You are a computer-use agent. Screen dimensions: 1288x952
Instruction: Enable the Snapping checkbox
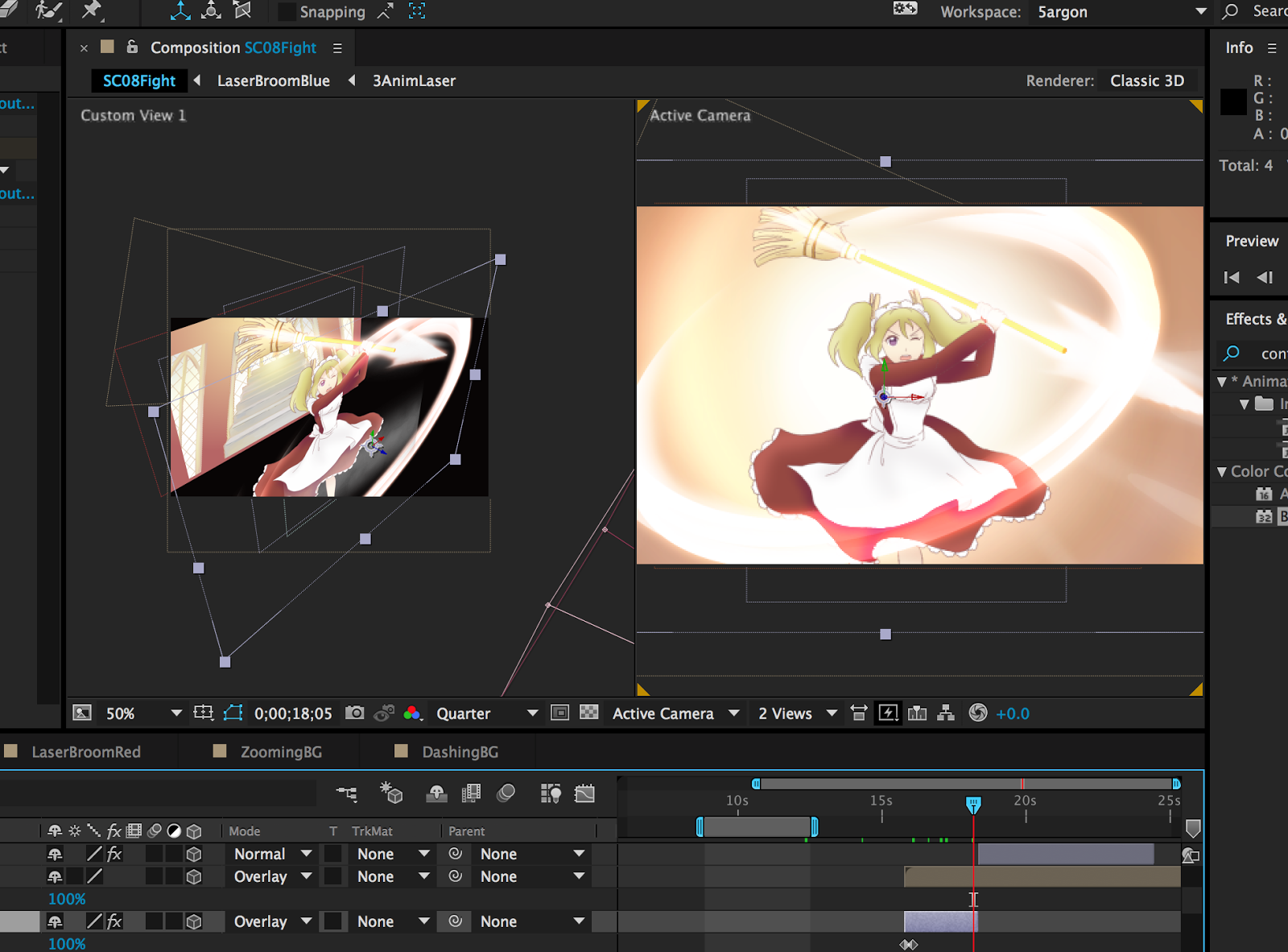[x=287, y=12]
